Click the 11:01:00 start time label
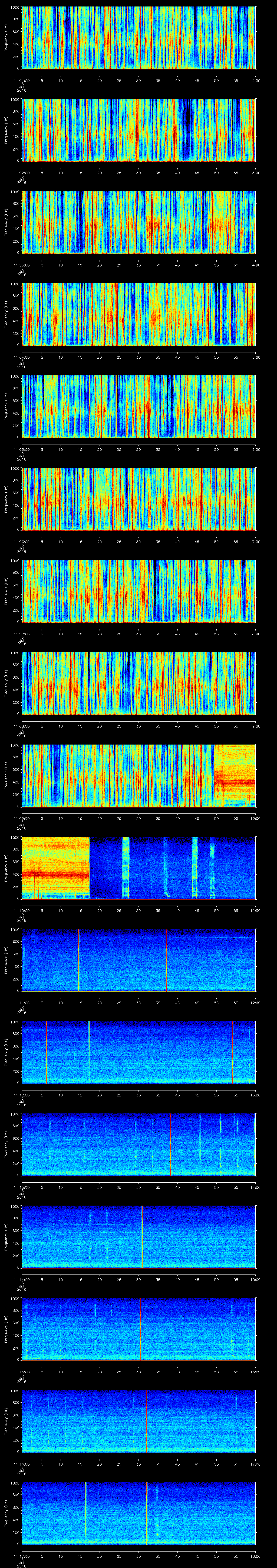This screenshot has height=1568, width=277. coord(22,80)
